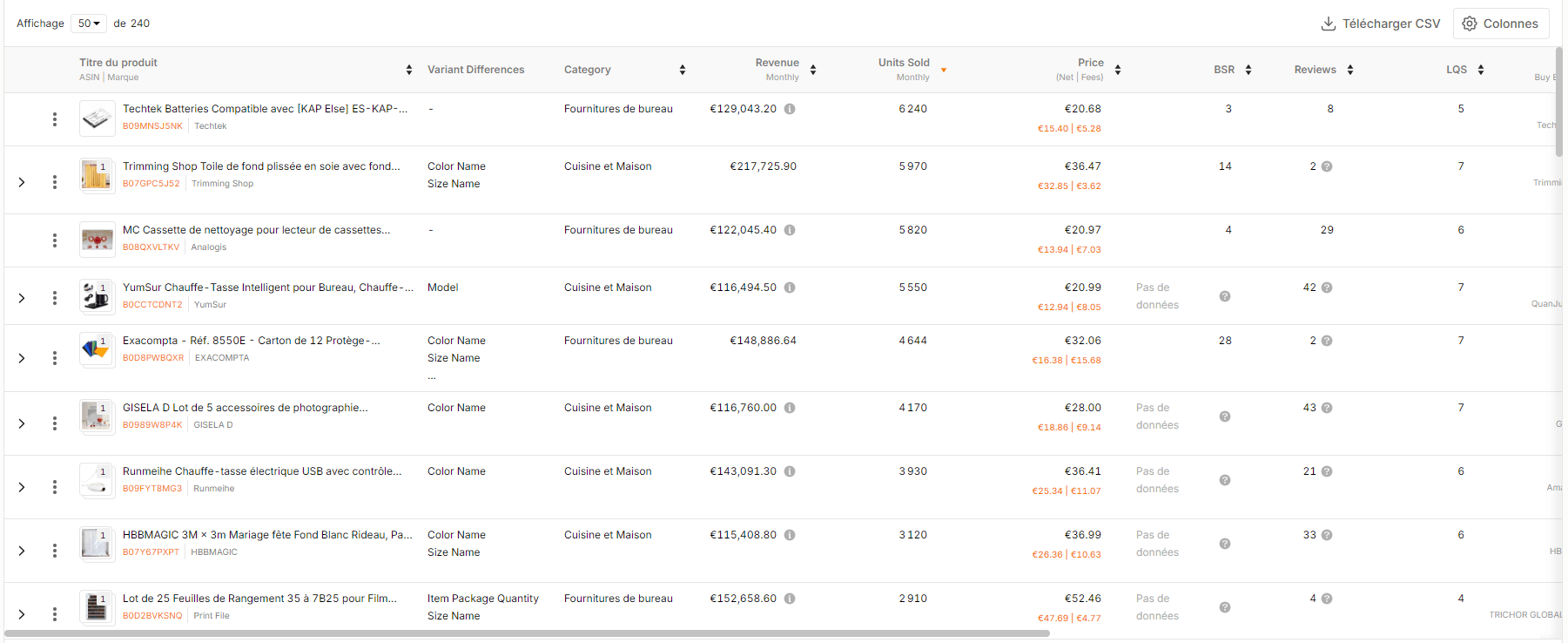This screenshot has height=643, width=1568.
Task: Click revenue info icon for MC Cassette row
Action: (x=790, y=230)
